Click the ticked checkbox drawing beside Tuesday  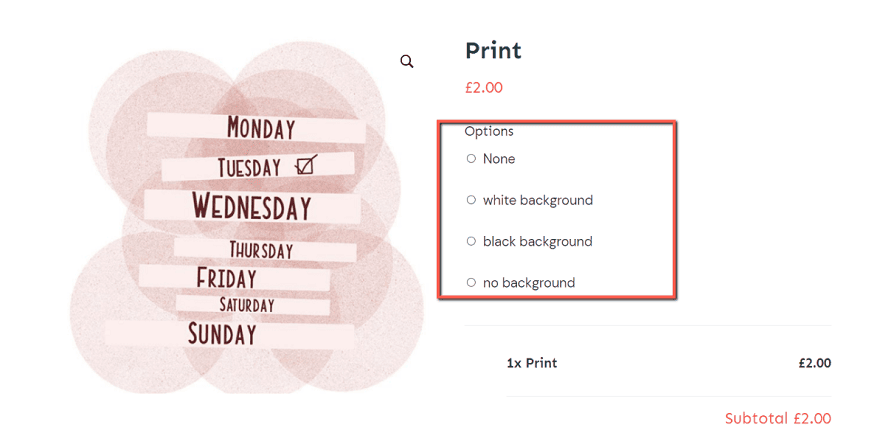pos(306,165)
